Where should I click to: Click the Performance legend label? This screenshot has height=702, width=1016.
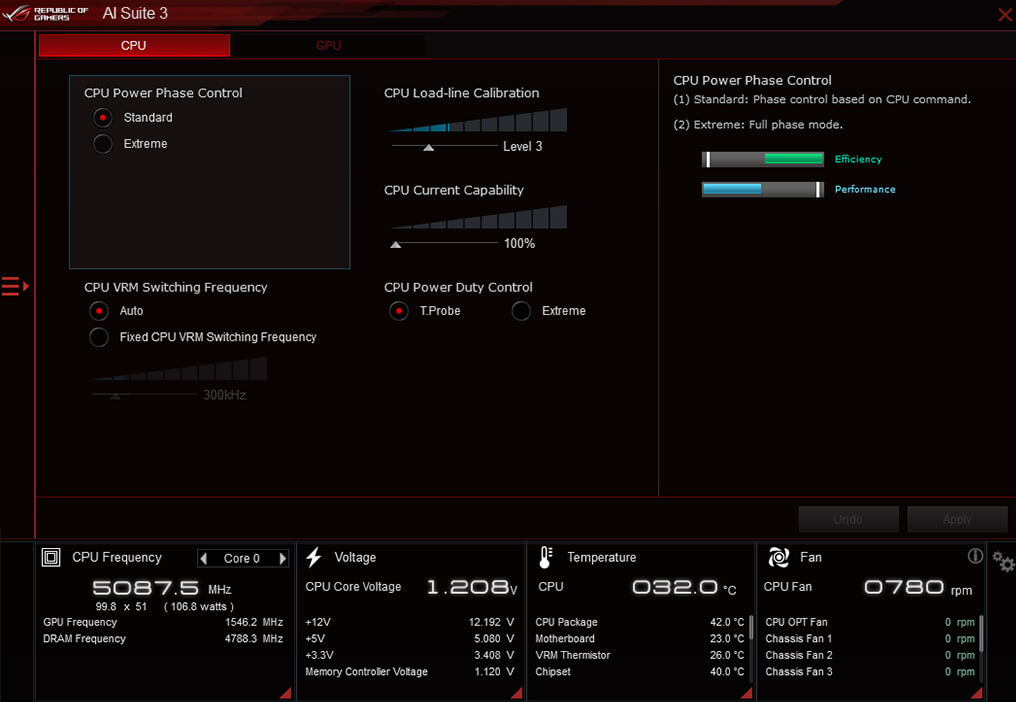tap(865, 189)
